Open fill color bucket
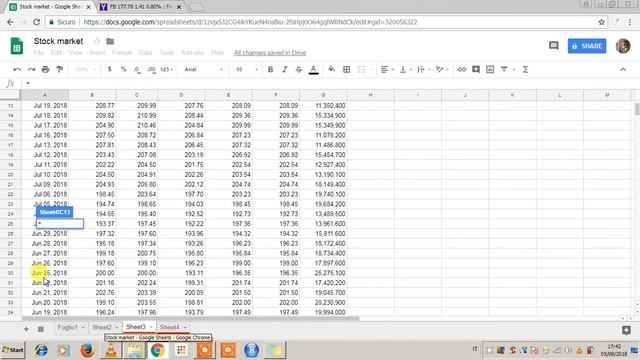The image size is (640, 360). pos(331,69)
